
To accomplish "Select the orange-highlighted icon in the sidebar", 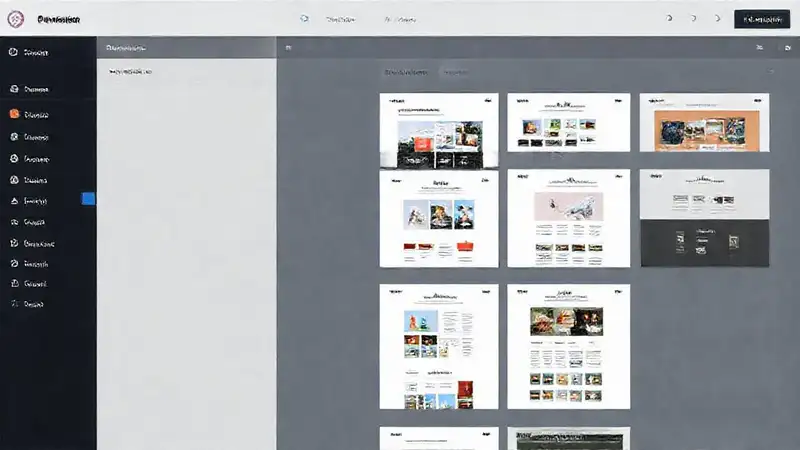I will [x=14, y=114].
